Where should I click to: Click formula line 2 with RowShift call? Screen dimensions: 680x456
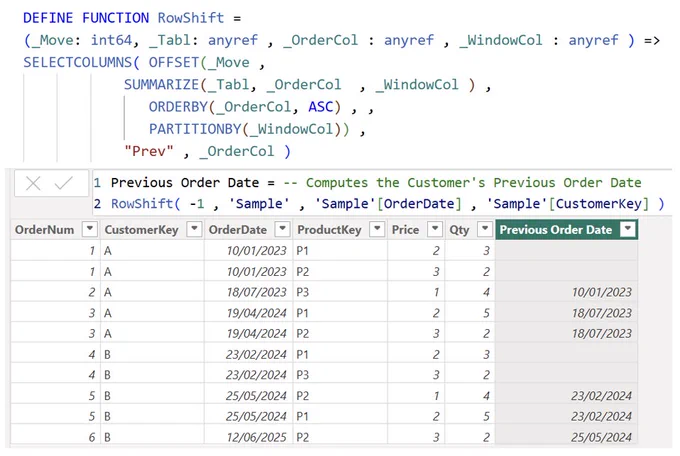click(x=387, y=203)
